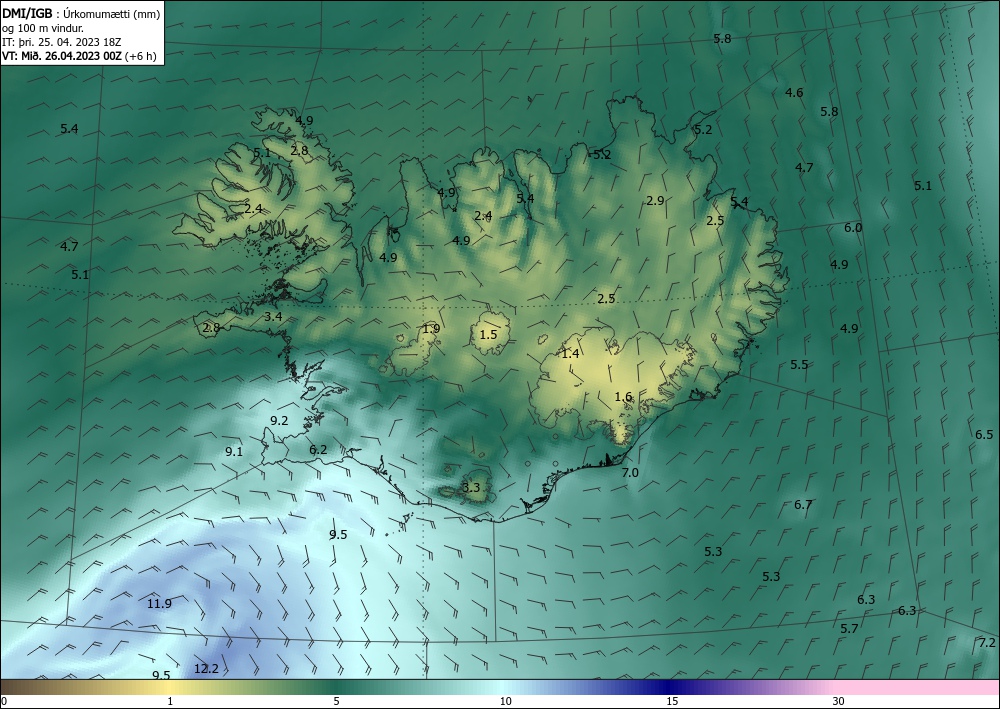This screenshot has width=1000, height=709.
Task: Click the 11.9 precipitation value over the sea
Action: tap(159, 604)
